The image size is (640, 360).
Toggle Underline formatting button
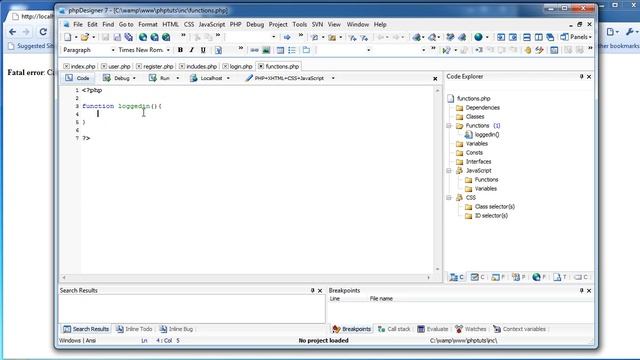pyautogui.click(x=203, y=50)
